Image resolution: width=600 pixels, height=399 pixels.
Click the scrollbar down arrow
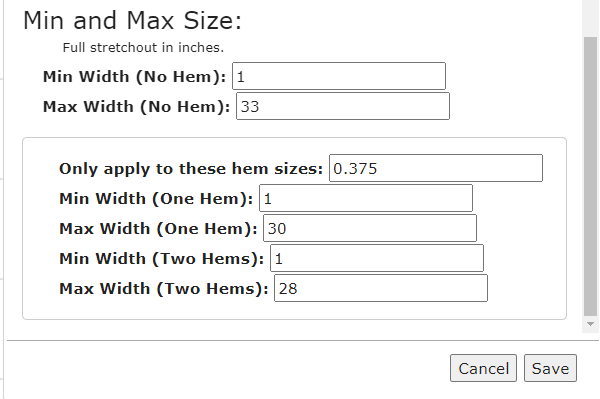[590, 324]
